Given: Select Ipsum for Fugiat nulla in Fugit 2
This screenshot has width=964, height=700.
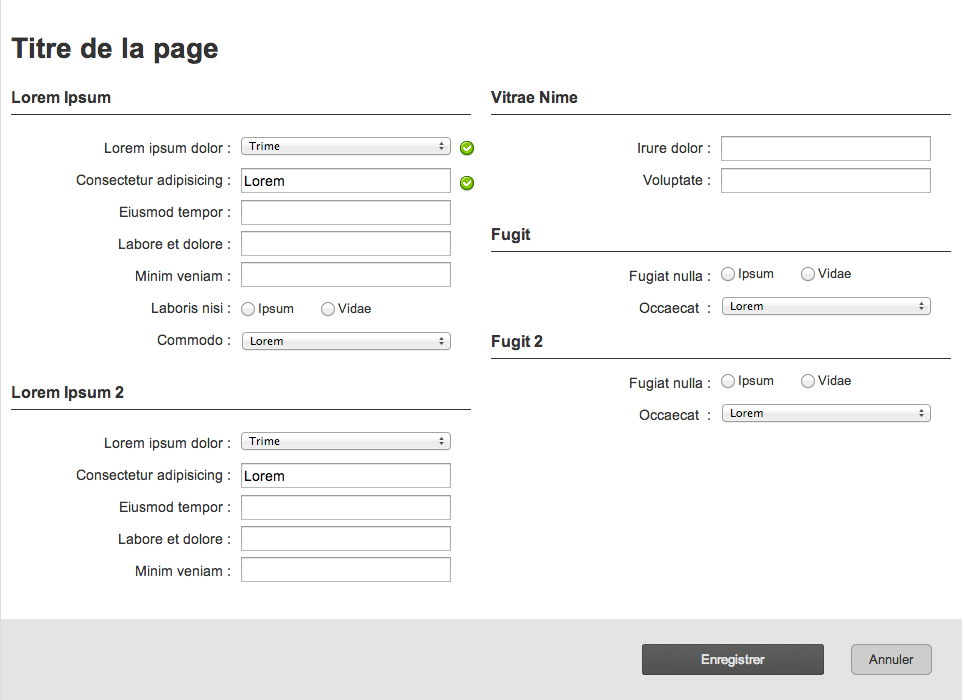Looking at the screenshot, I should tap(728, 380).
